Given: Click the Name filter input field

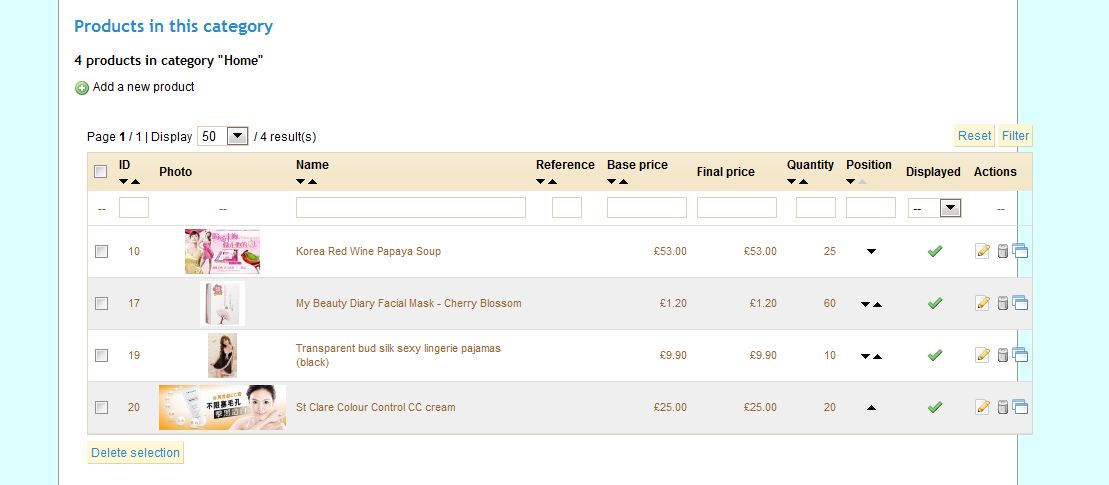Looking at the screenshot, I should (411, 208).
